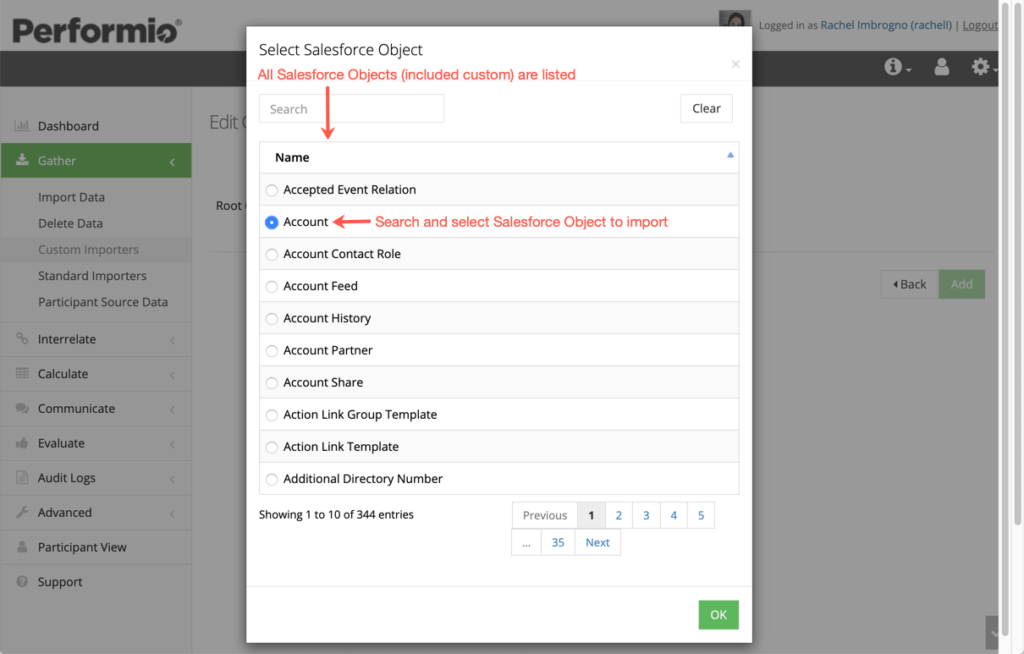Image resolution: width=1024 pixels, height=654 pixels.
Task: Open Import Data in the sidebar
Action: pyautogui.click(x=71, y=197)
